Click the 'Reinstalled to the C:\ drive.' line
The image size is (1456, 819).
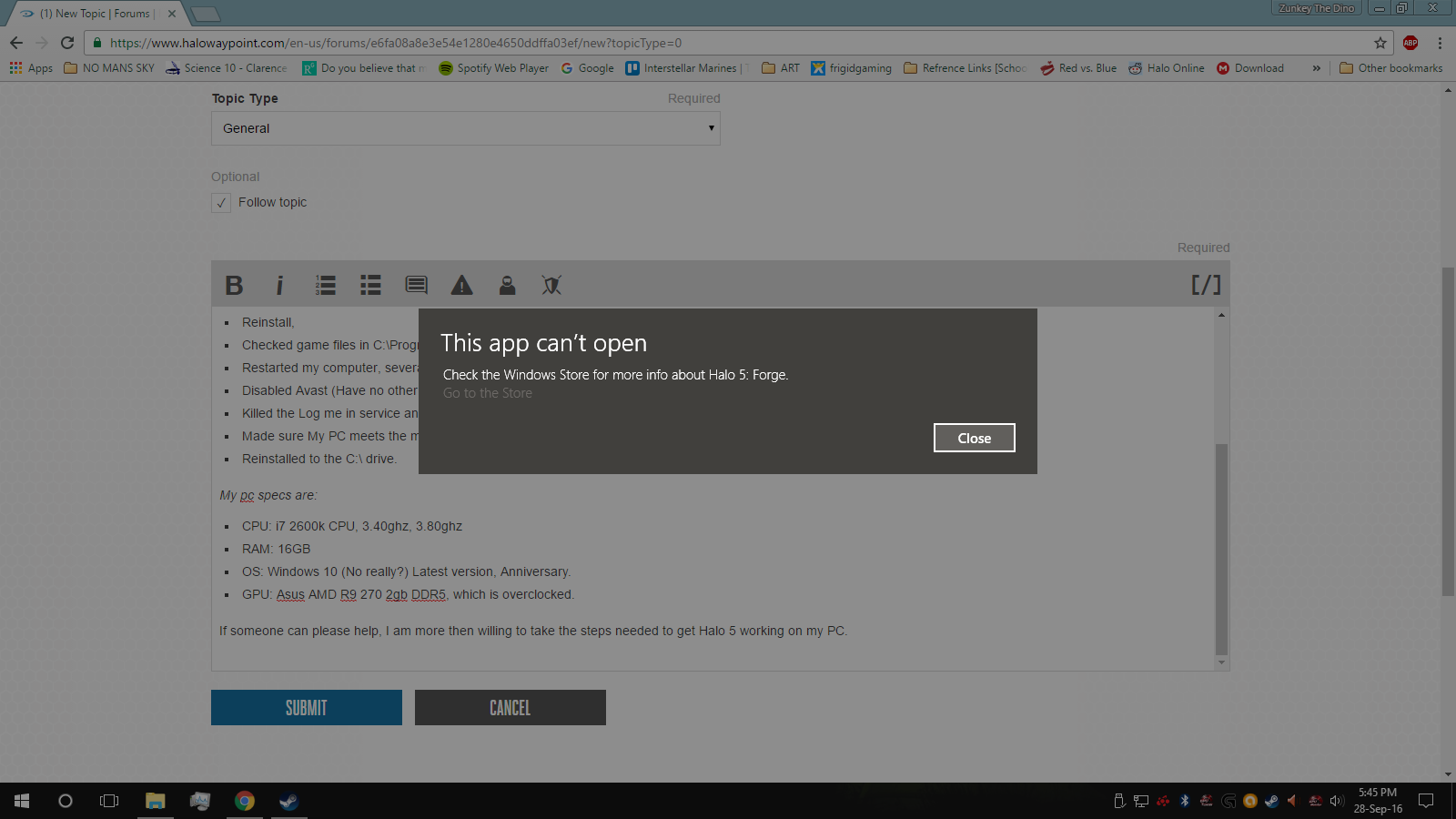point(319,459)
